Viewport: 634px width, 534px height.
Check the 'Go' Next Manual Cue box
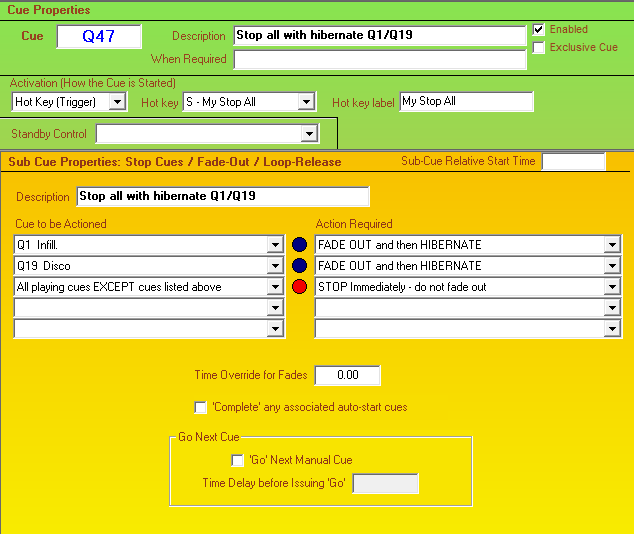[237, 460]
